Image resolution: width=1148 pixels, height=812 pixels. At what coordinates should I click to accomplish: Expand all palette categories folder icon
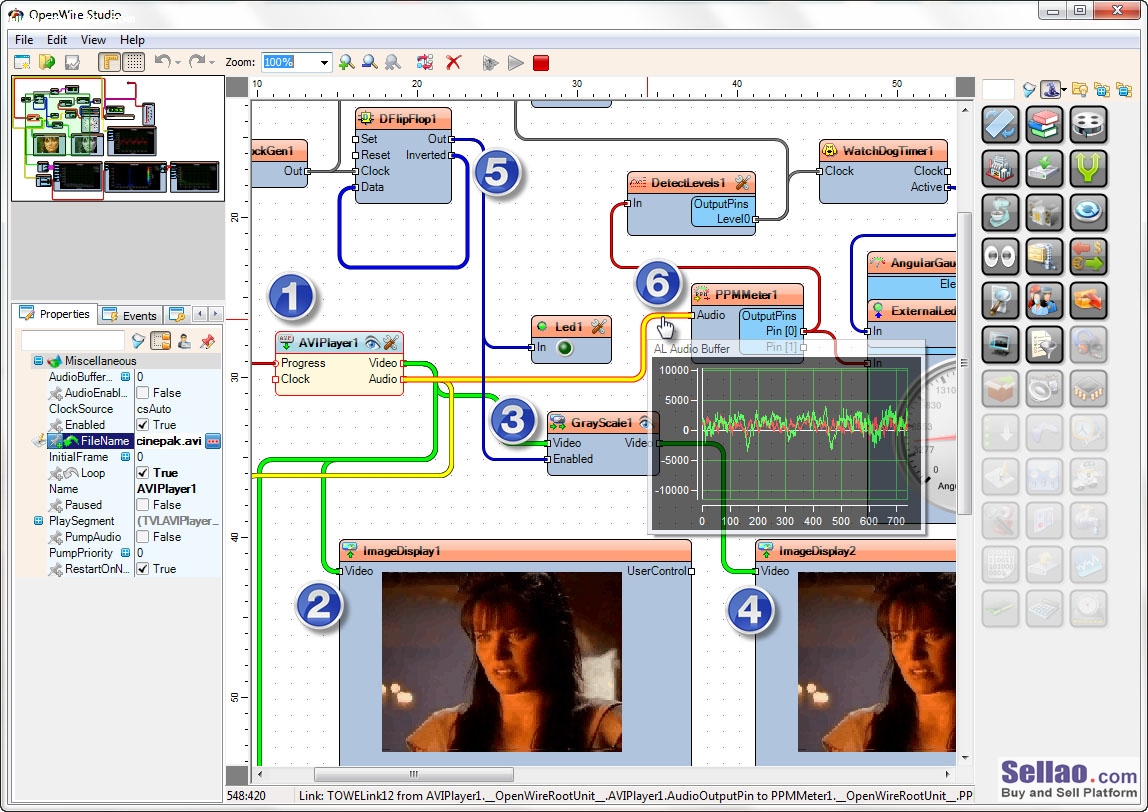[x=1102, y=89]
